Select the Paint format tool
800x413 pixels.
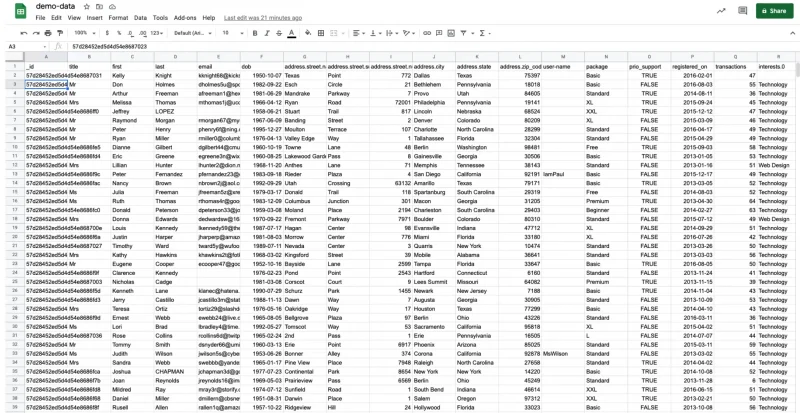point(60,33)
